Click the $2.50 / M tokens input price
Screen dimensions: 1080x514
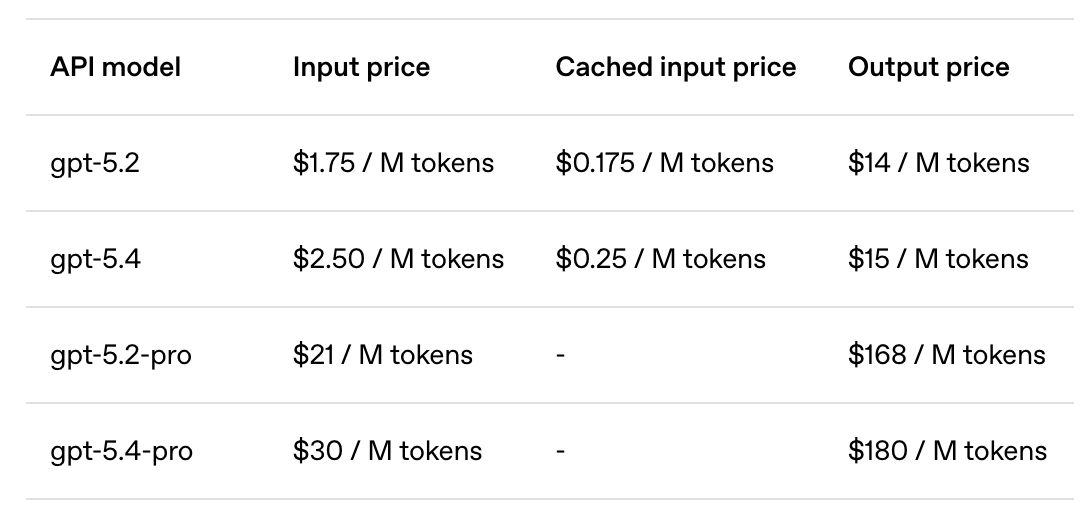(398, 259)
